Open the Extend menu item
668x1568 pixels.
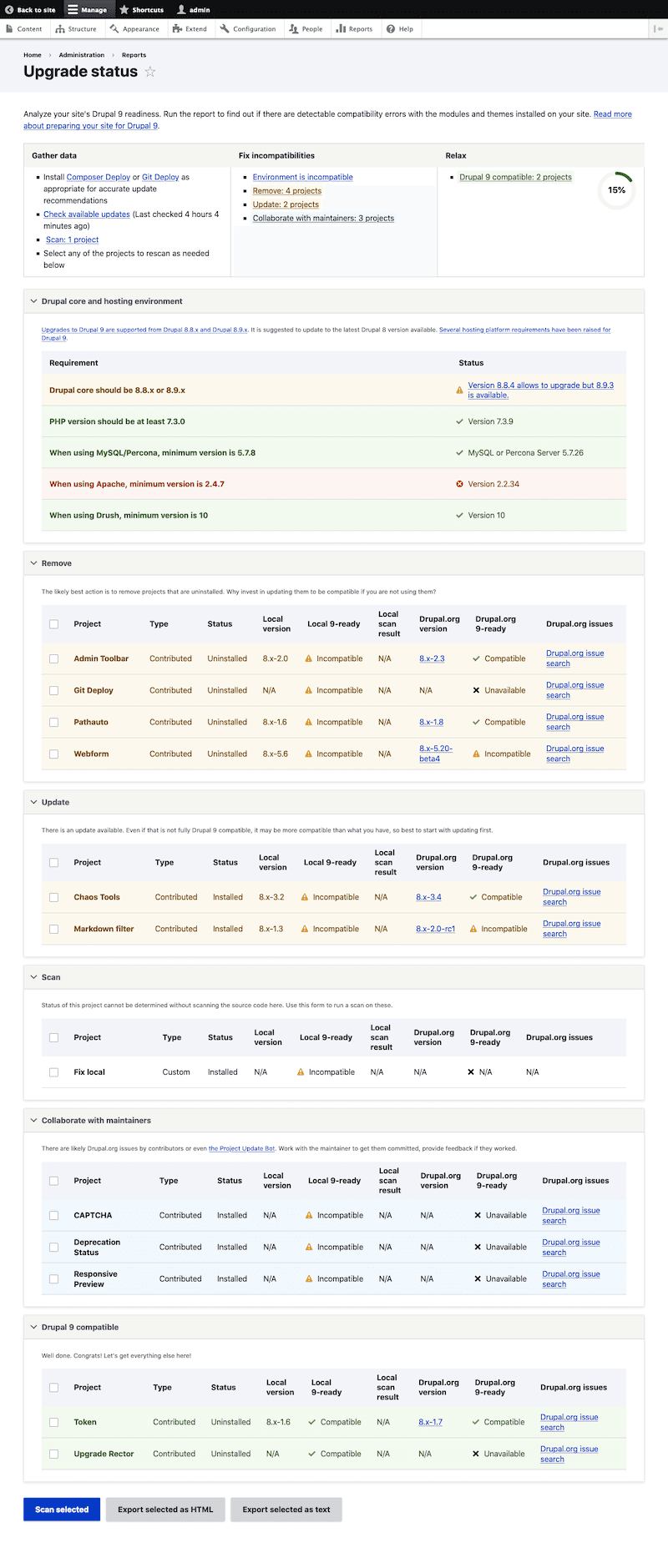[x=190, y=28]
